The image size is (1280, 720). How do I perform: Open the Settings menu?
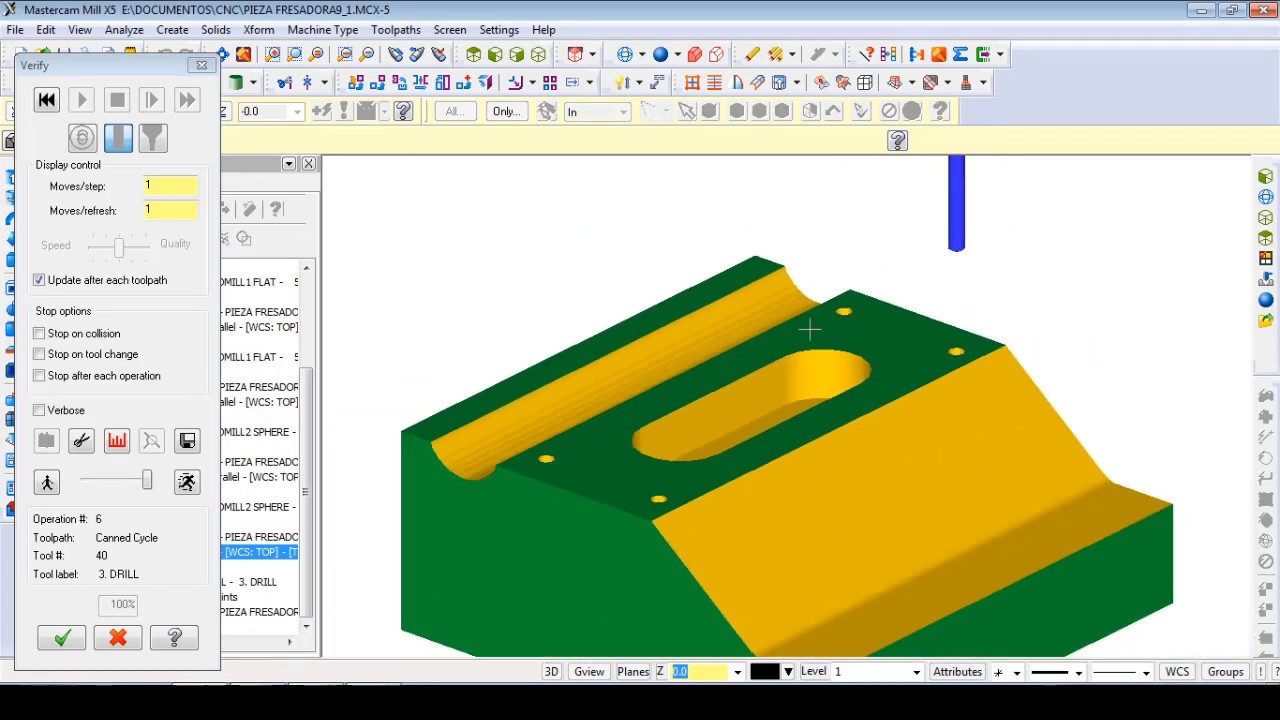point(498,30)
